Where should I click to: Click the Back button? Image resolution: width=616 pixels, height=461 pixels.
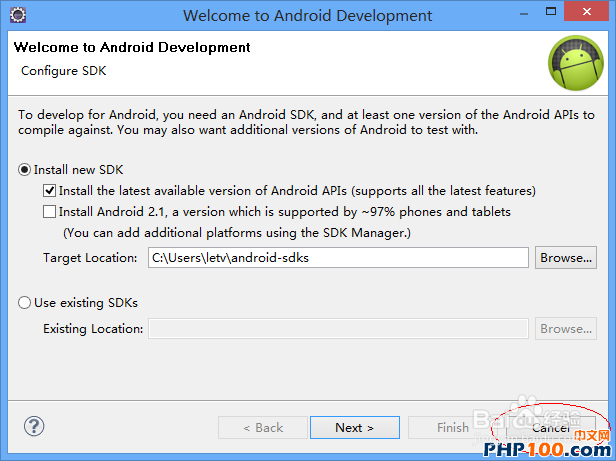[x=263, y=428]
